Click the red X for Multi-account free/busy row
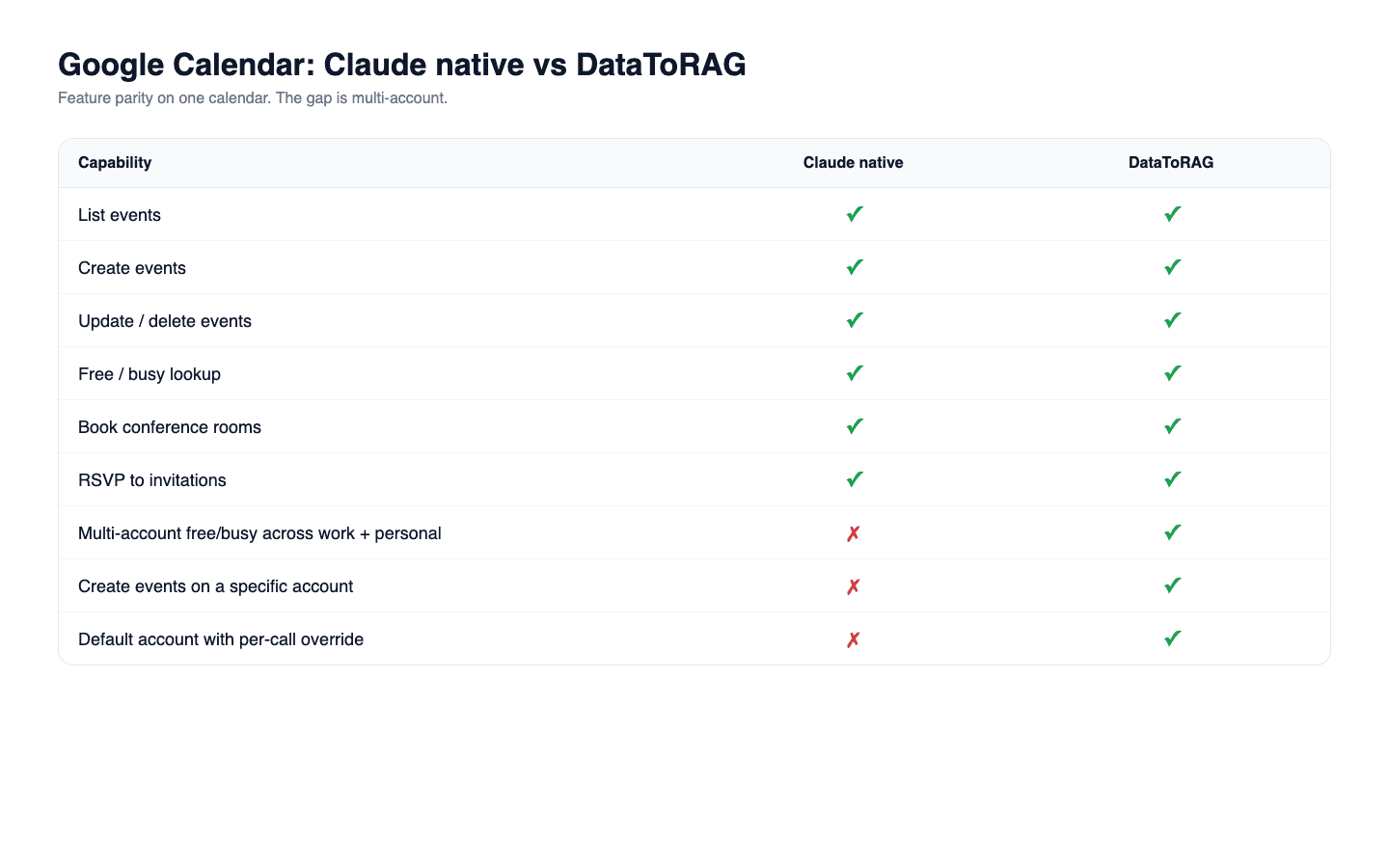The image size is (1389, 868). 853,533
